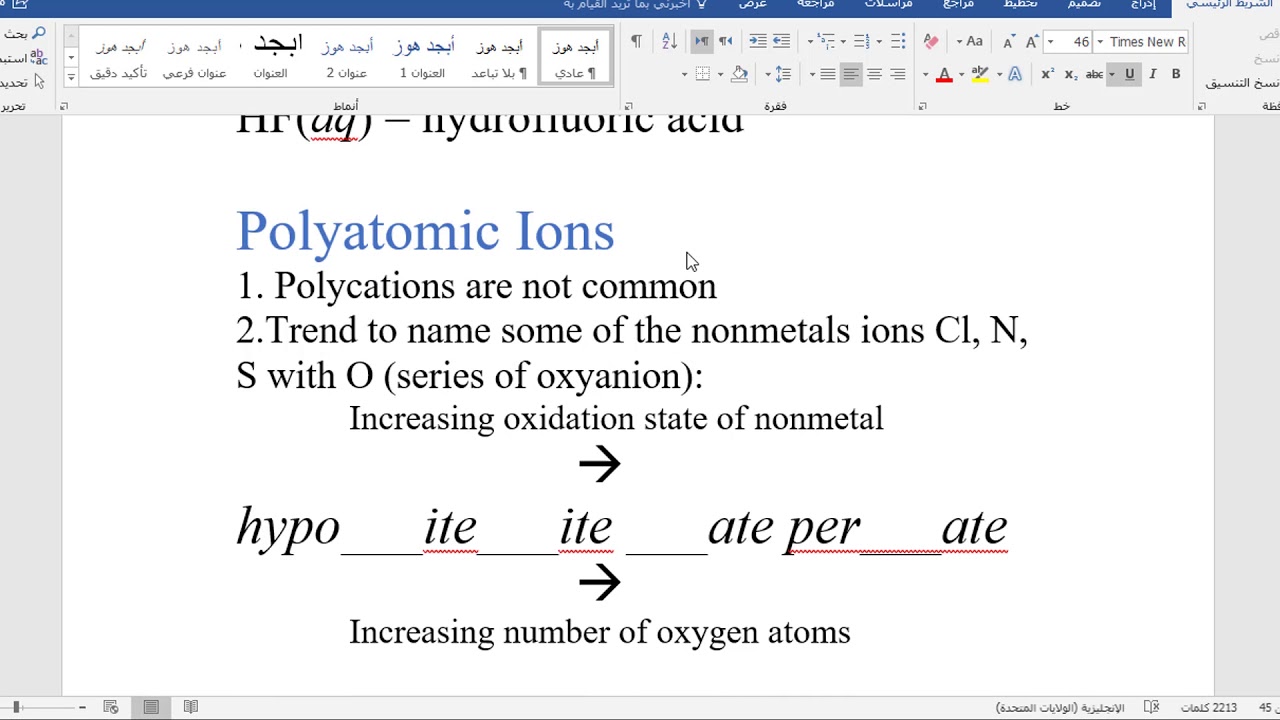
Task: Toggle show/hide paragraph marks
Action: pos(636,41)
